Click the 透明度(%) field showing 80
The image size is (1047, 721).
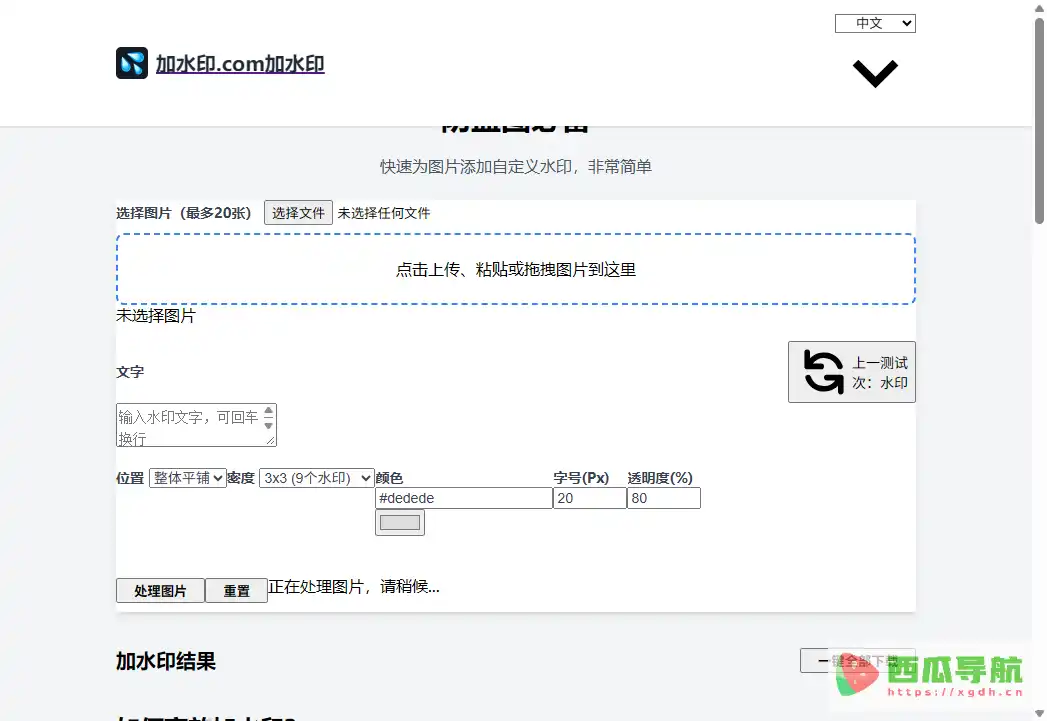[x=664, y=498]
